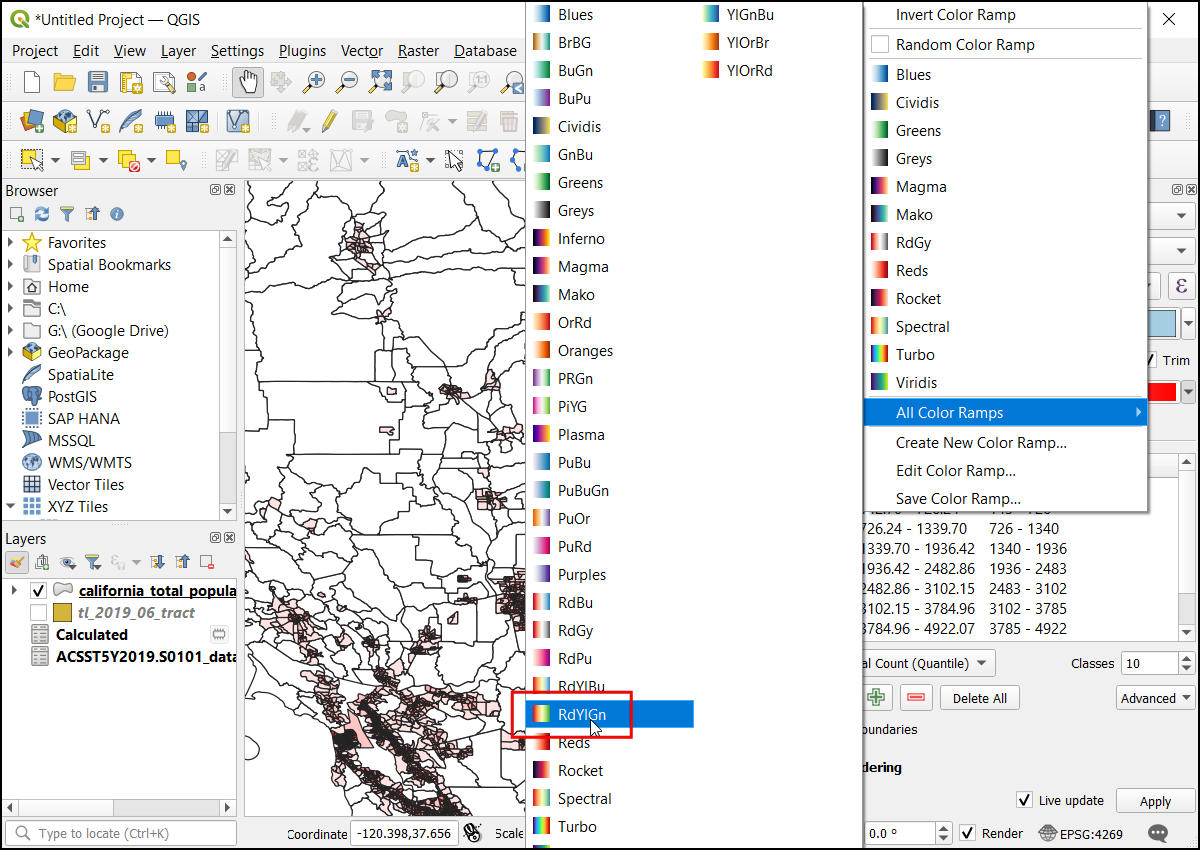Viewport: 1200px width, 850px height.
Task: Disable the Live update checkbox
Action: click(x=1024, y=800)
